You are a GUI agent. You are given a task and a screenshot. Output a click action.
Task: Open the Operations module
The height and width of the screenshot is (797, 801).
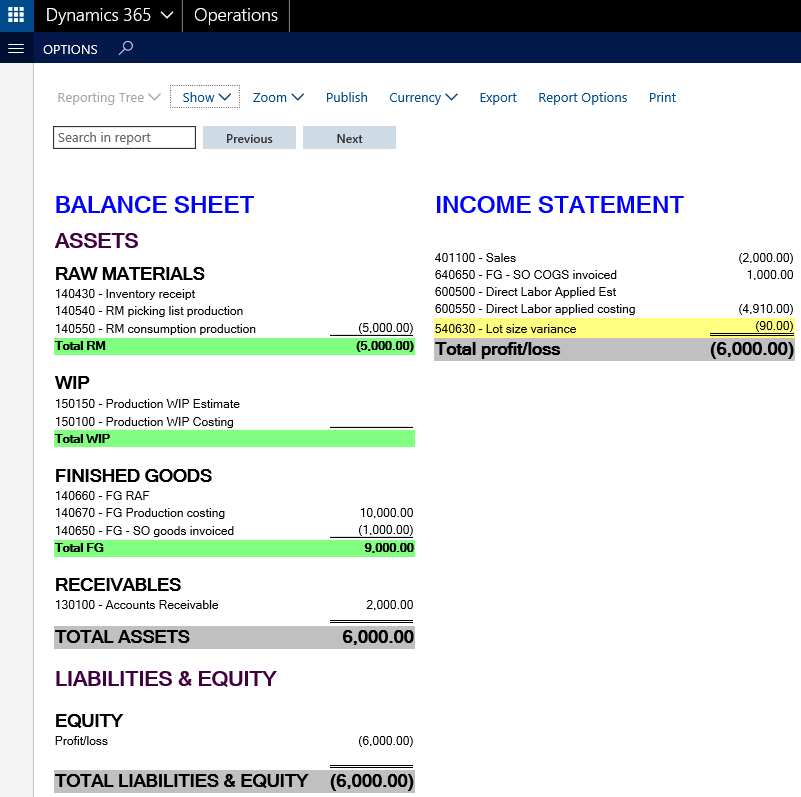pyautogui.click(x=236, y=16)
